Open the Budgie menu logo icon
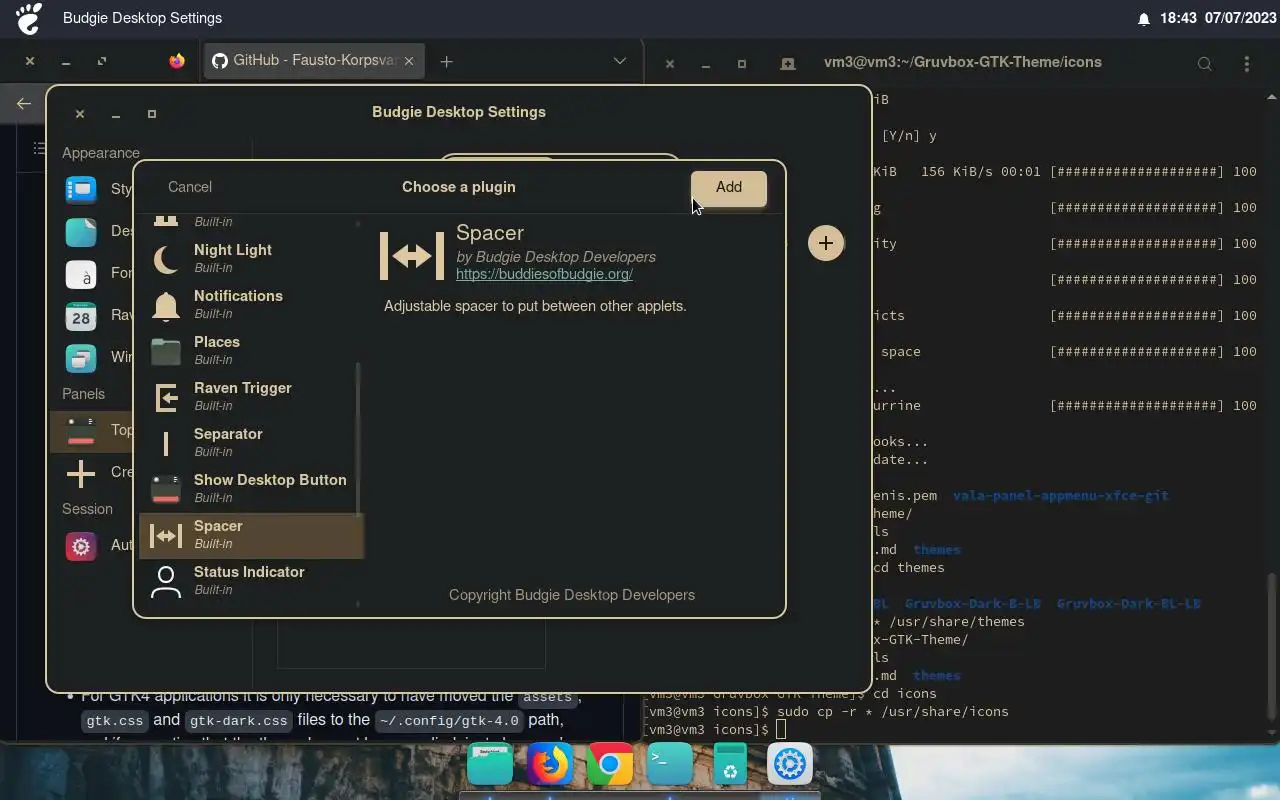 coord(29,18)
